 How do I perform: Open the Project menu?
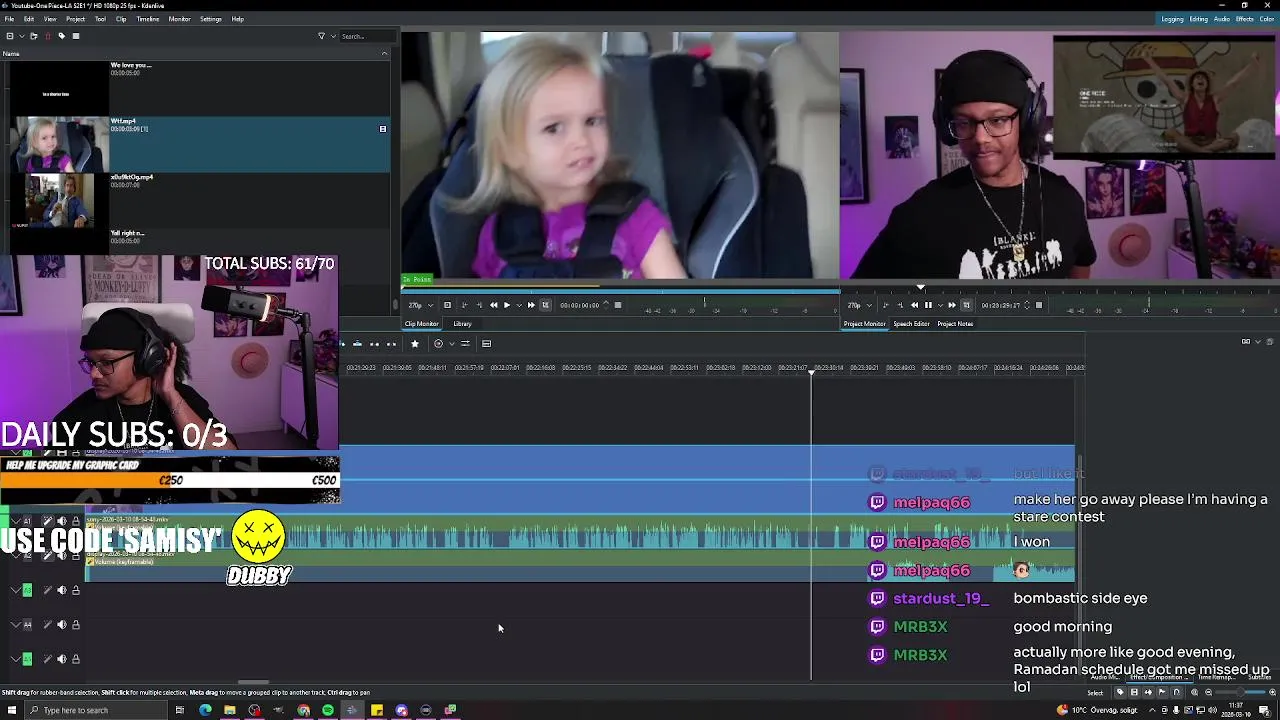click(x=75, y=19)
